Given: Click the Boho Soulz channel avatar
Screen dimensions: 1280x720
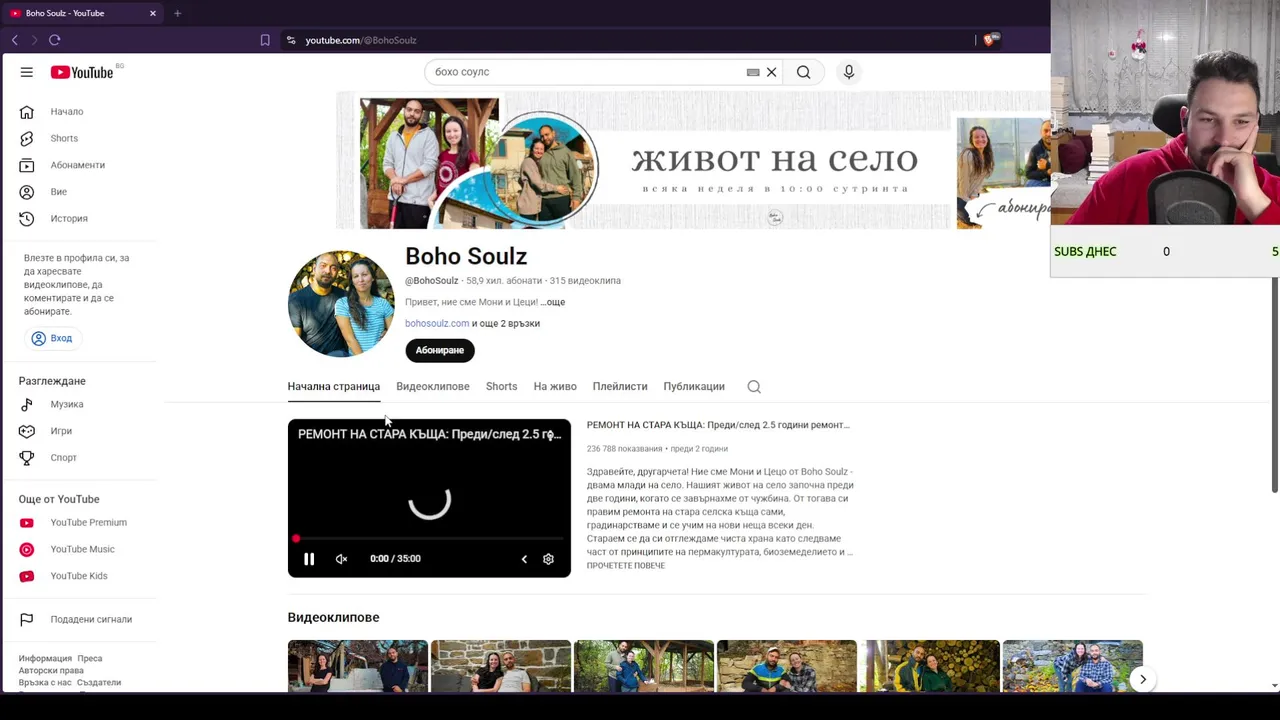Looking at the screenshot, I should 341,303.
